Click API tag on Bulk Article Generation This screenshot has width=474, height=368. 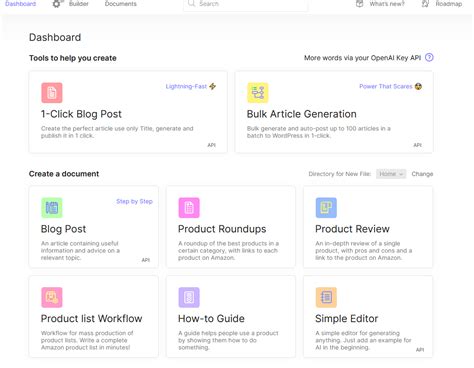[418, 145]
